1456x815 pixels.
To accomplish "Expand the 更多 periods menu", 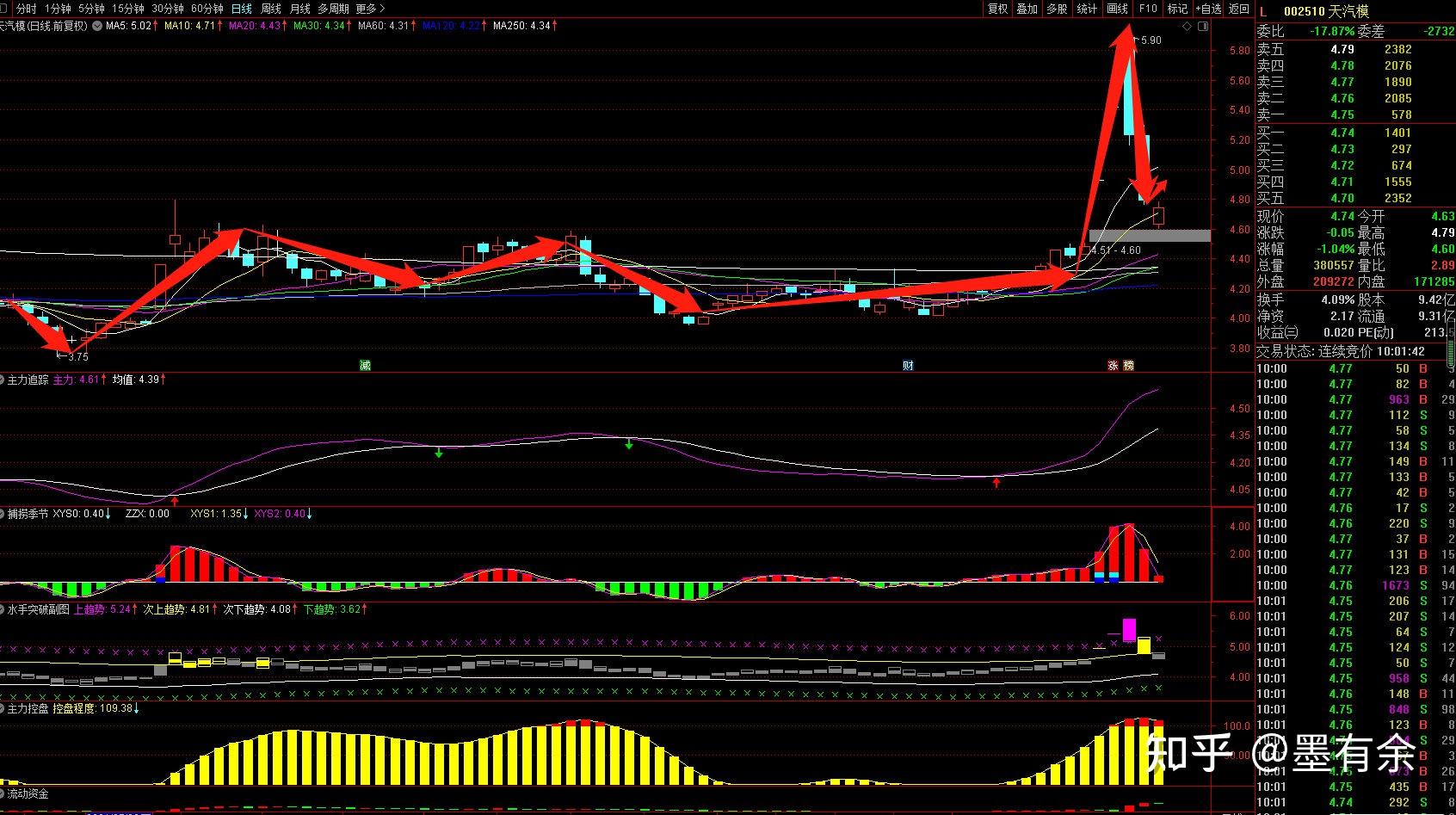I will pos(370,9).
